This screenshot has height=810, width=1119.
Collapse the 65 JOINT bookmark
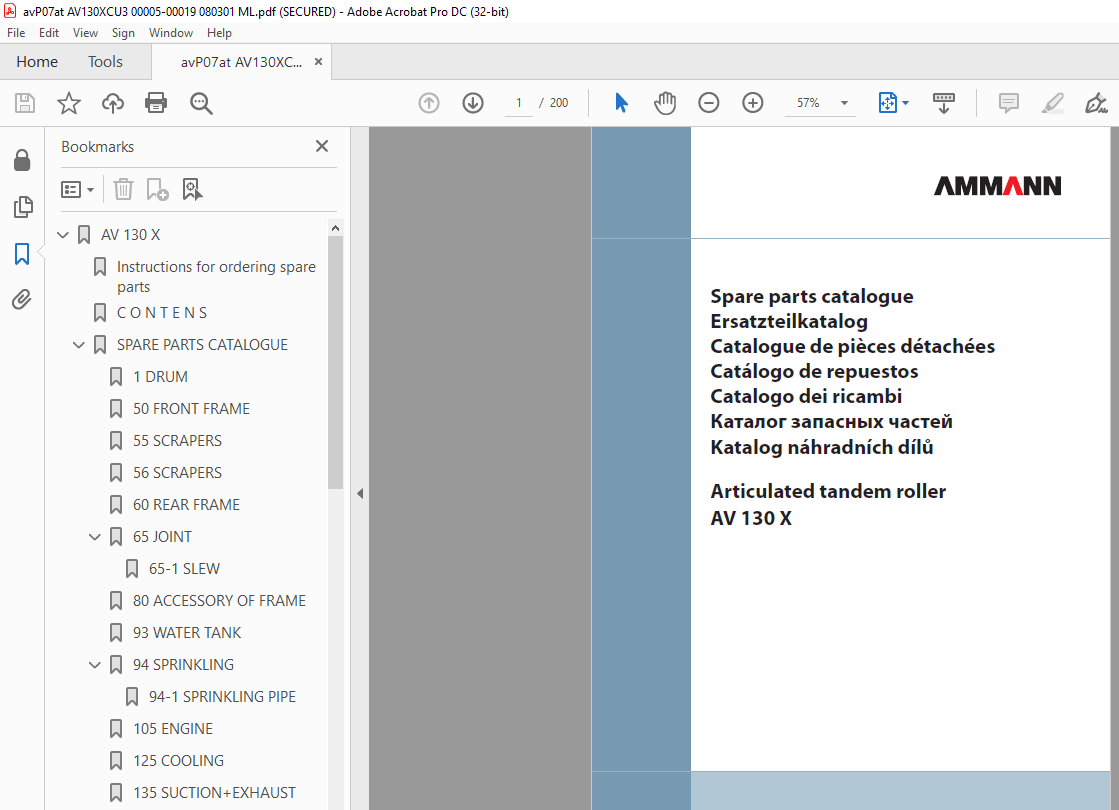tap(94, 537)
